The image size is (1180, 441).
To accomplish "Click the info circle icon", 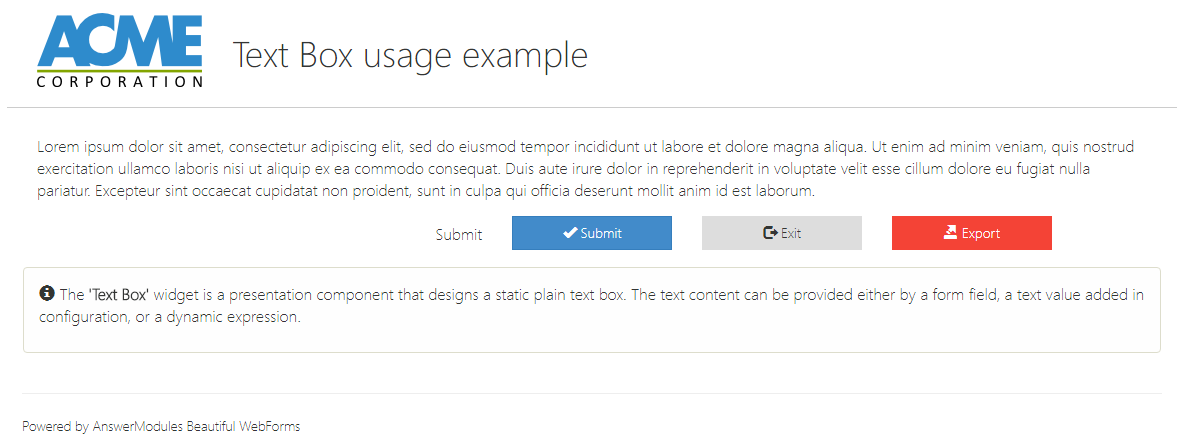I will [x=46, y=294].
